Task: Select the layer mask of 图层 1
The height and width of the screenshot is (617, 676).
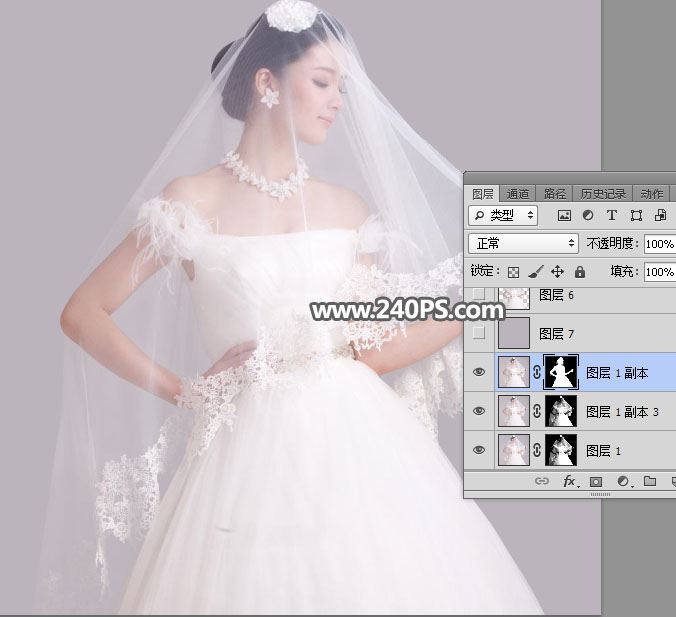Action: 561,450
